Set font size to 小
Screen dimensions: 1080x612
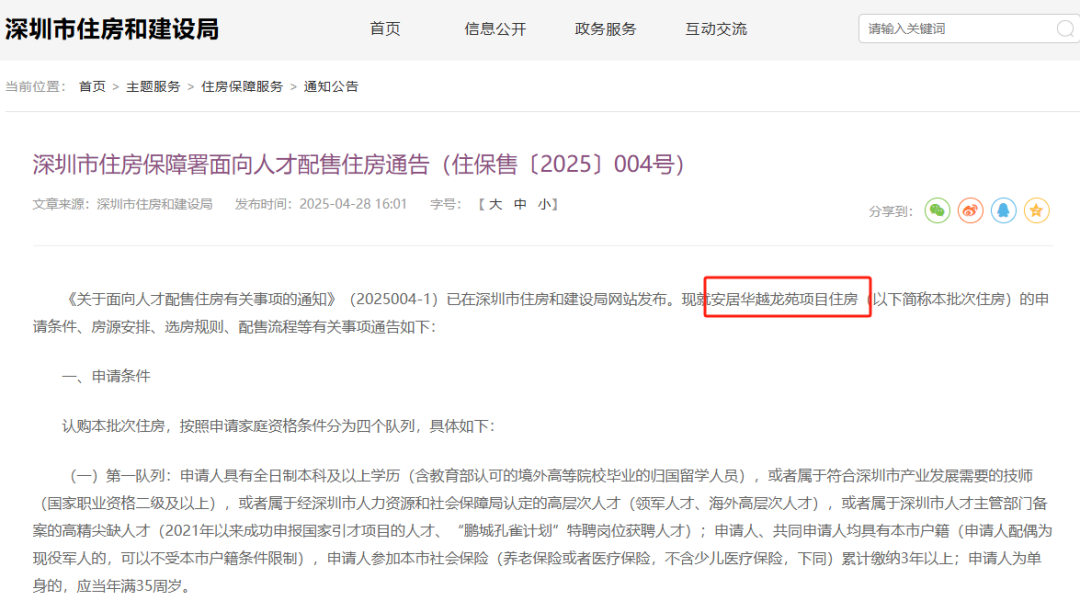tap(544, 204)
